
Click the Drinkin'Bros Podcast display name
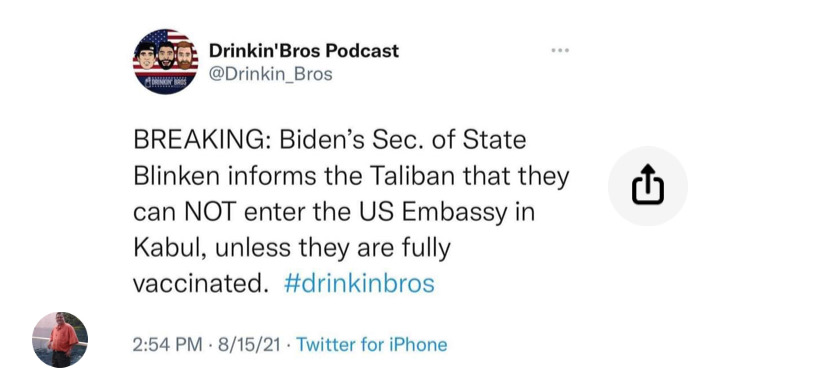[304, 51]
